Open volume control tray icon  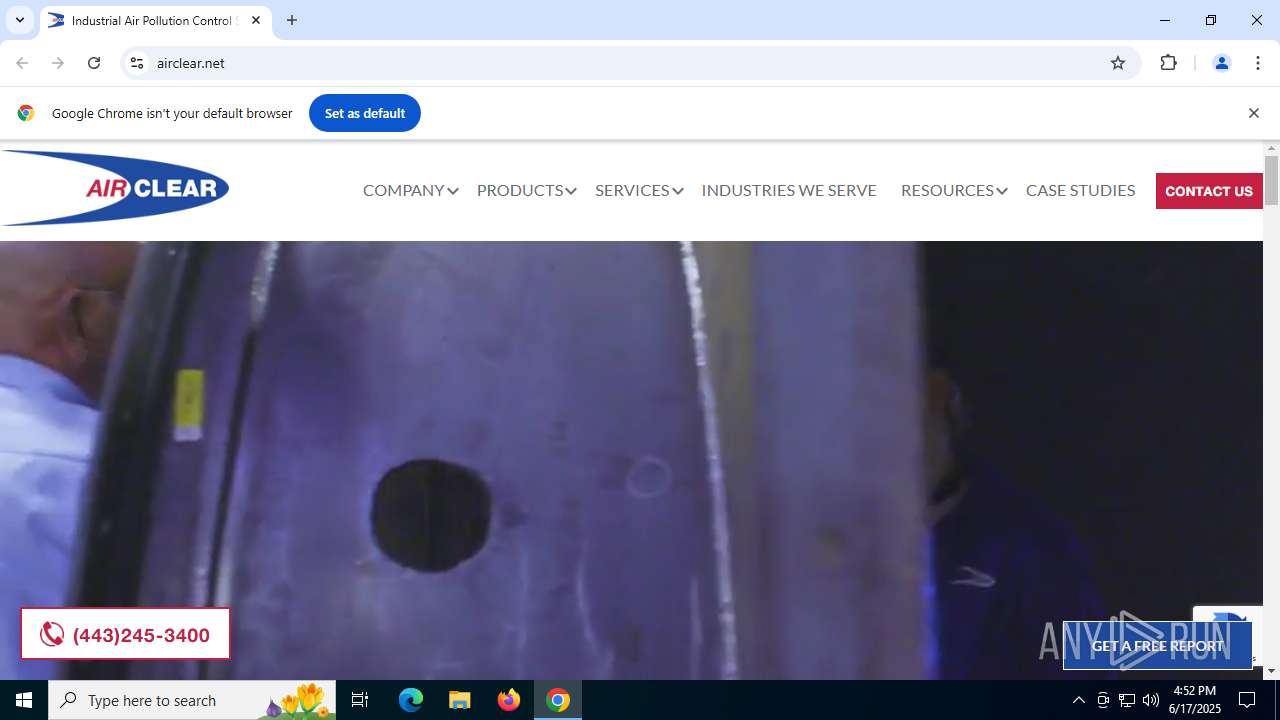1151,700
